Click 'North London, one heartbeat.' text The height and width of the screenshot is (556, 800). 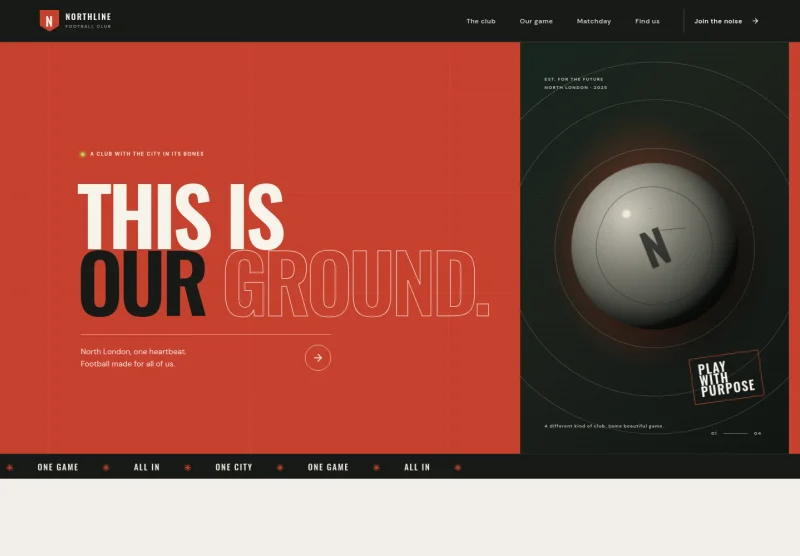[133, 351]
